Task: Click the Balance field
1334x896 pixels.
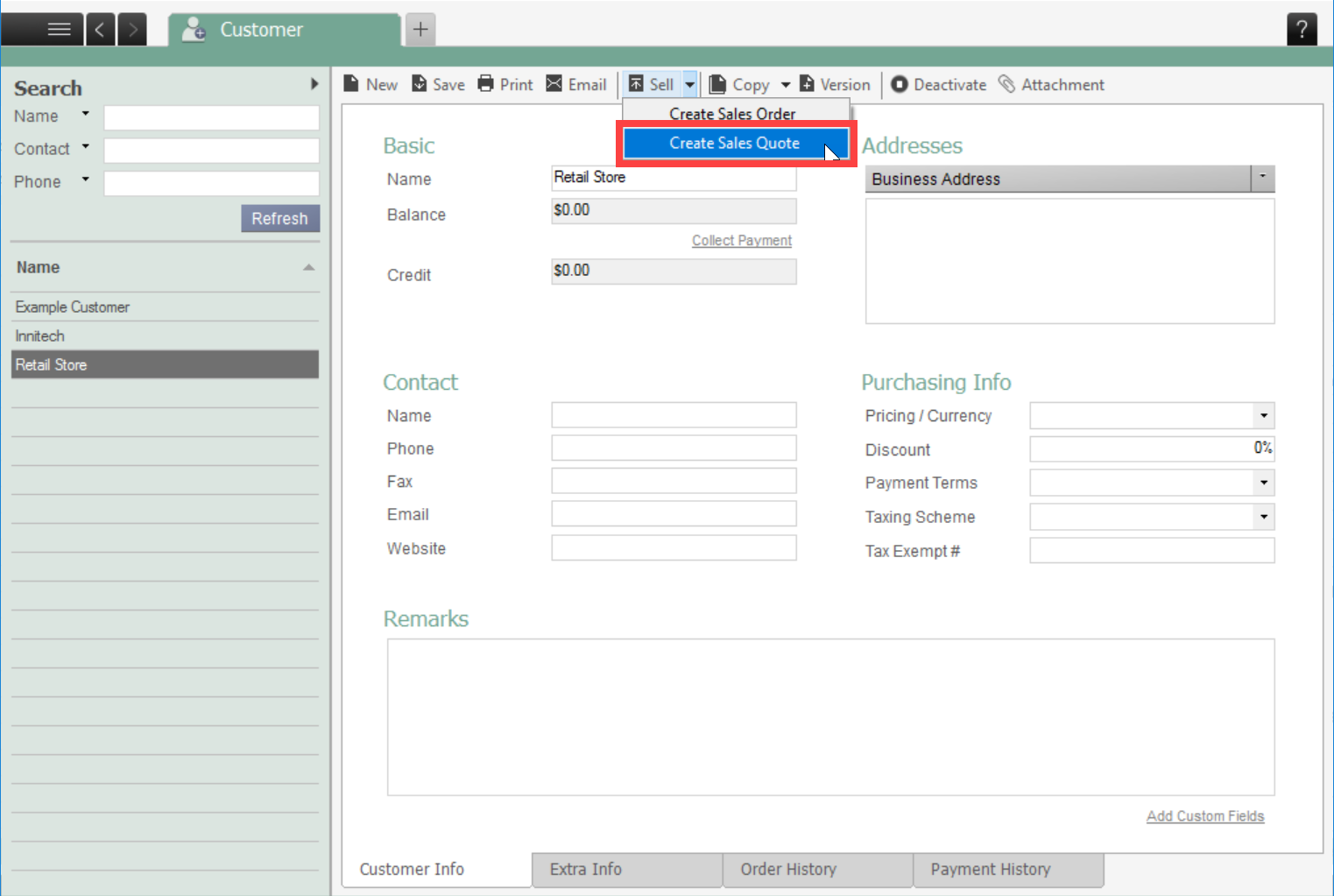Action: [x=674, y=210]
